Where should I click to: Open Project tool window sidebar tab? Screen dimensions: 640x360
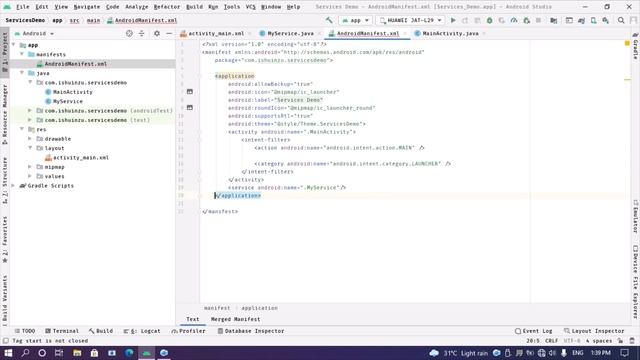tap(4, 53)
